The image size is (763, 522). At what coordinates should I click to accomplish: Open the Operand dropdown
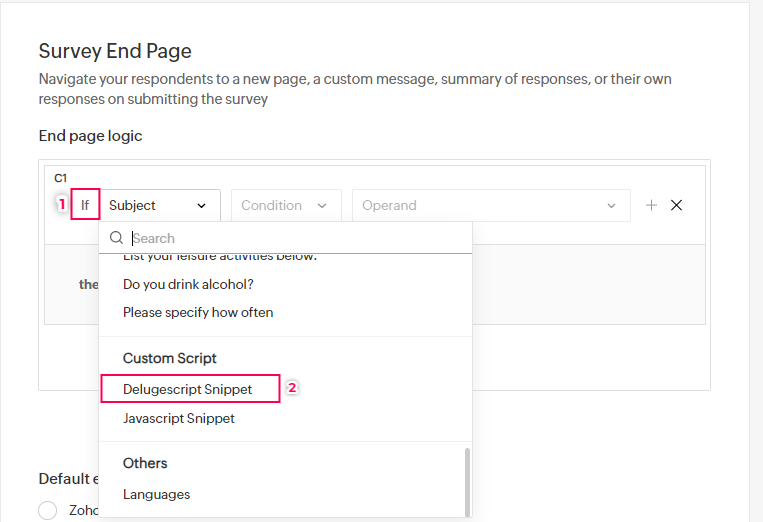click(x=490, y=205)
